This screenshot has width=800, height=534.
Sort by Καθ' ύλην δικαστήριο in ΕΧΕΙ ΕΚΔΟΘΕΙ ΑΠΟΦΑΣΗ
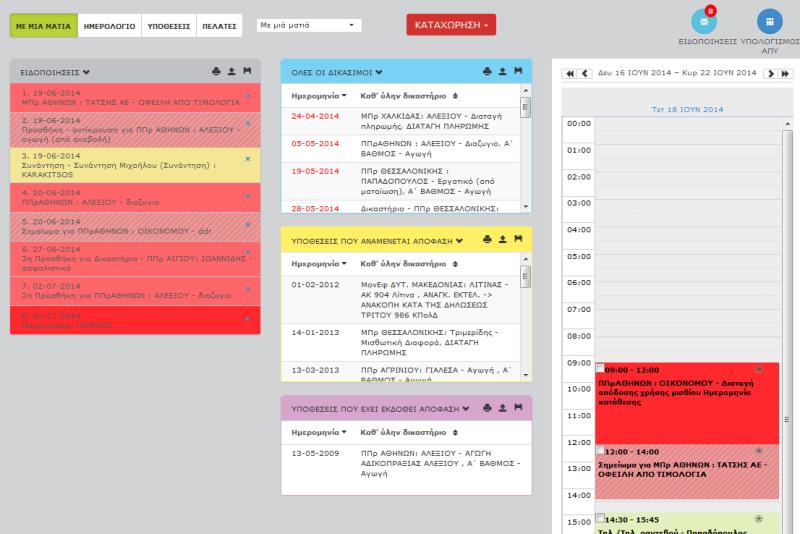click(409, 432)
